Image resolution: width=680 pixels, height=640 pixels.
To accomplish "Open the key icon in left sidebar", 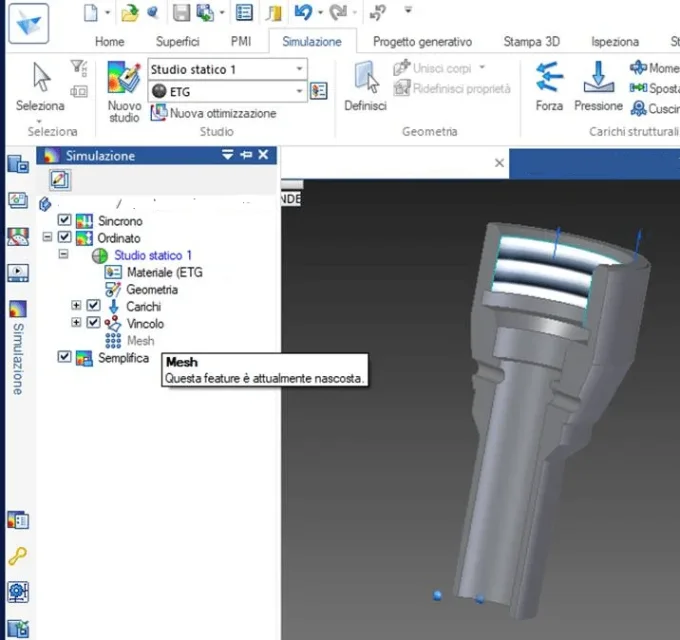I will 18,555.
